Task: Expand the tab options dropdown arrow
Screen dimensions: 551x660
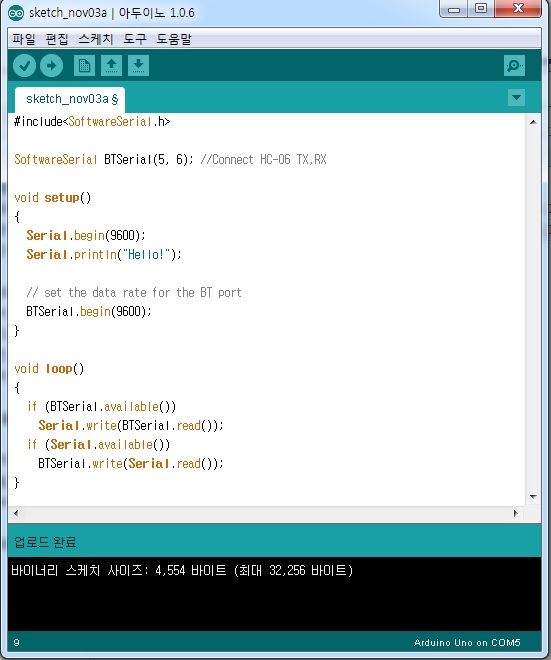Action: tap(516, 98)
